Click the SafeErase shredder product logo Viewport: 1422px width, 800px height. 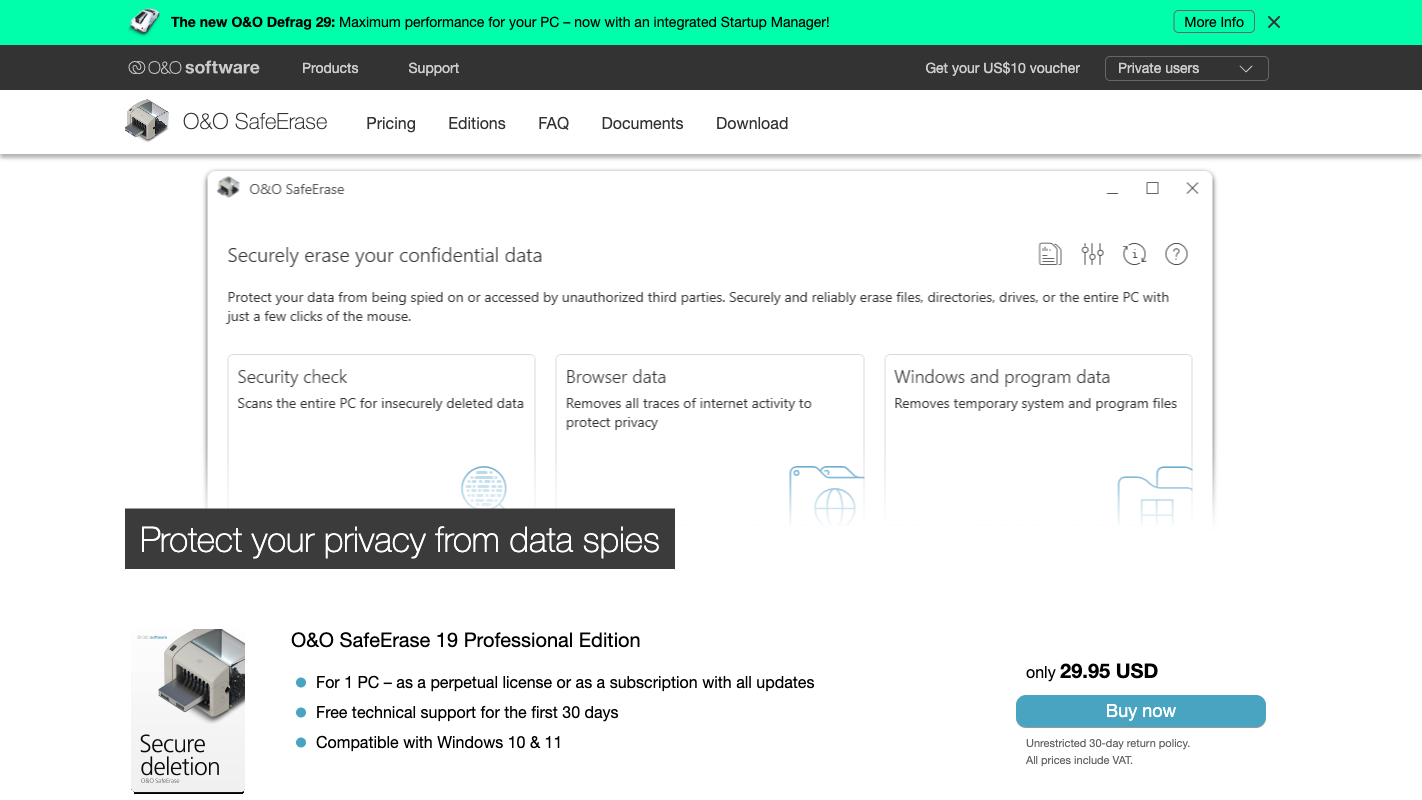[147, 121]
